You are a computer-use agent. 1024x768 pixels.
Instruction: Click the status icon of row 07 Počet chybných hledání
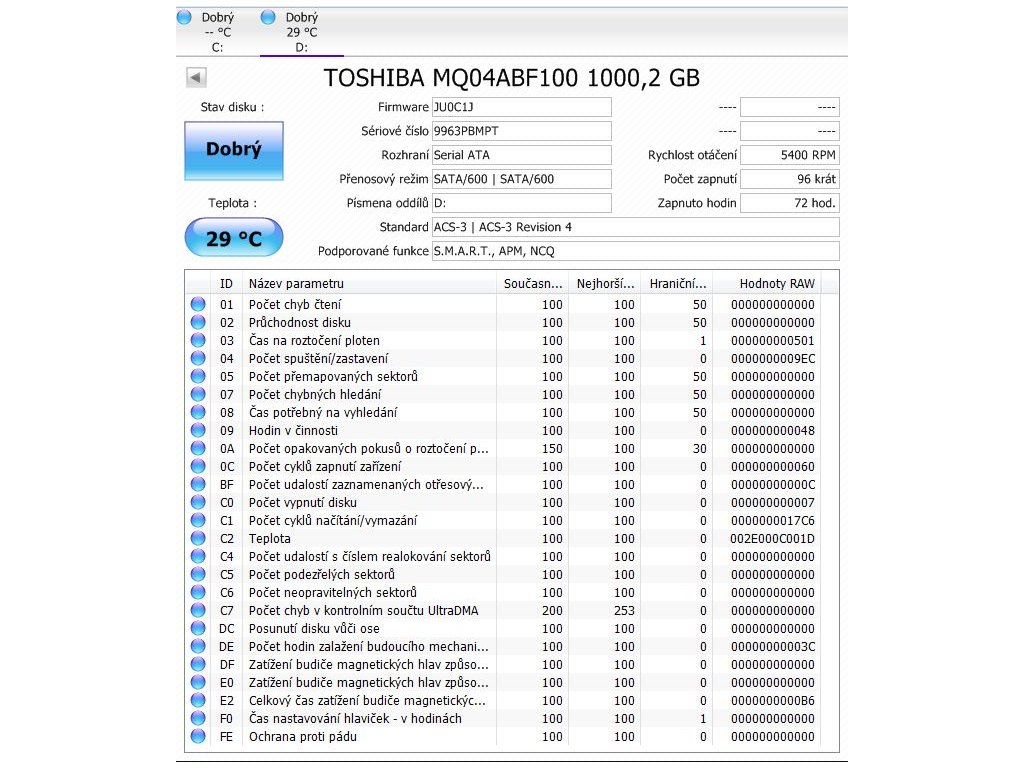point(198,394)
